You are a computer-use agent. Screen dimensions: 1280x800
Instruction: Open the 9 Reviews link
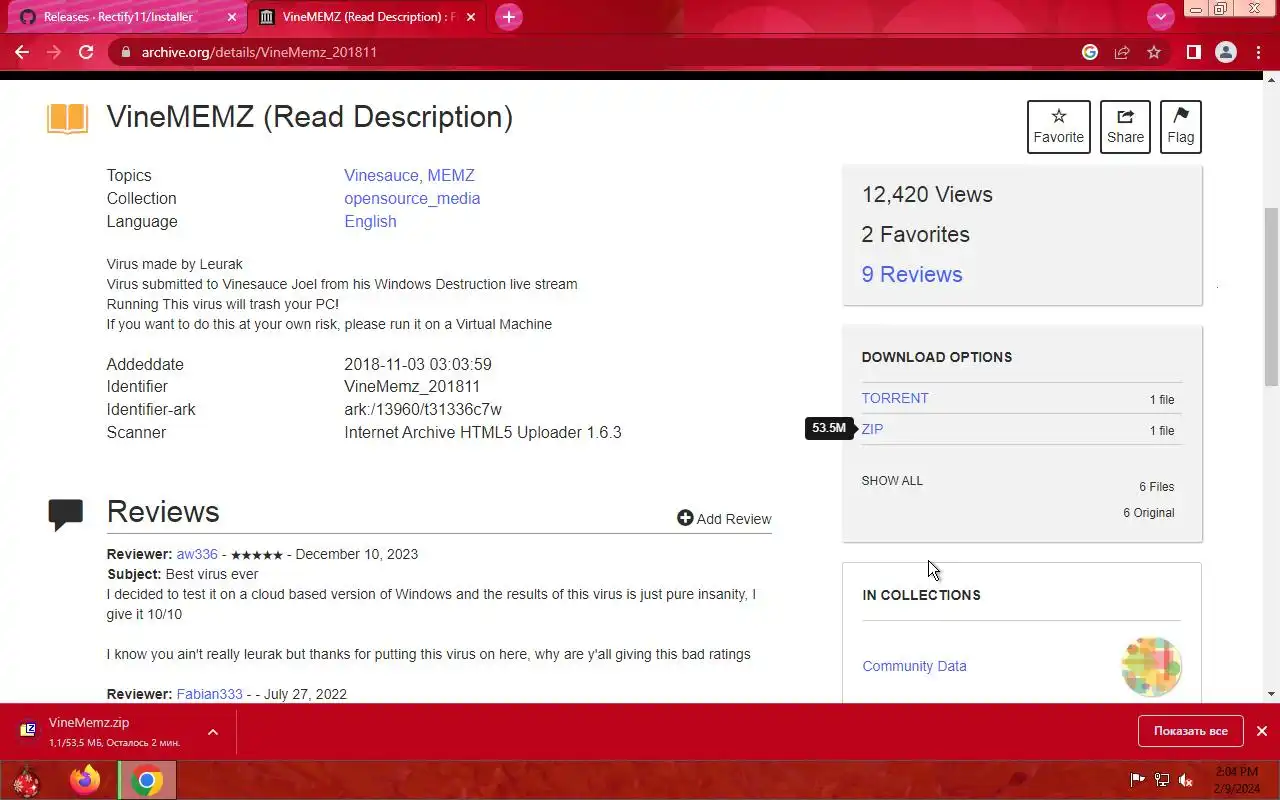point(912,274)
